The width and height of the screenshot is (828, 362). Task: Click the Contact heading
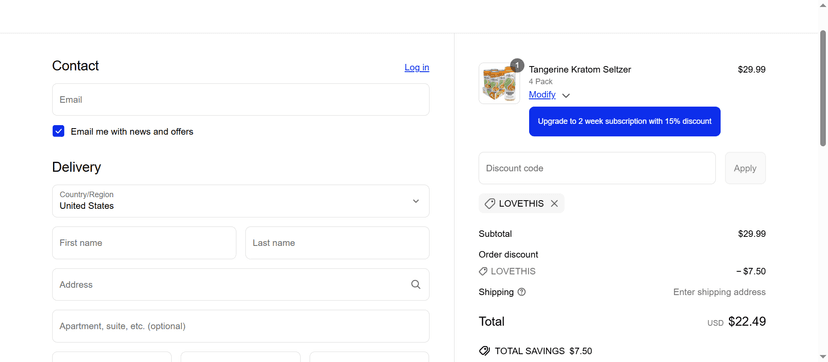(x=76, y=66)
